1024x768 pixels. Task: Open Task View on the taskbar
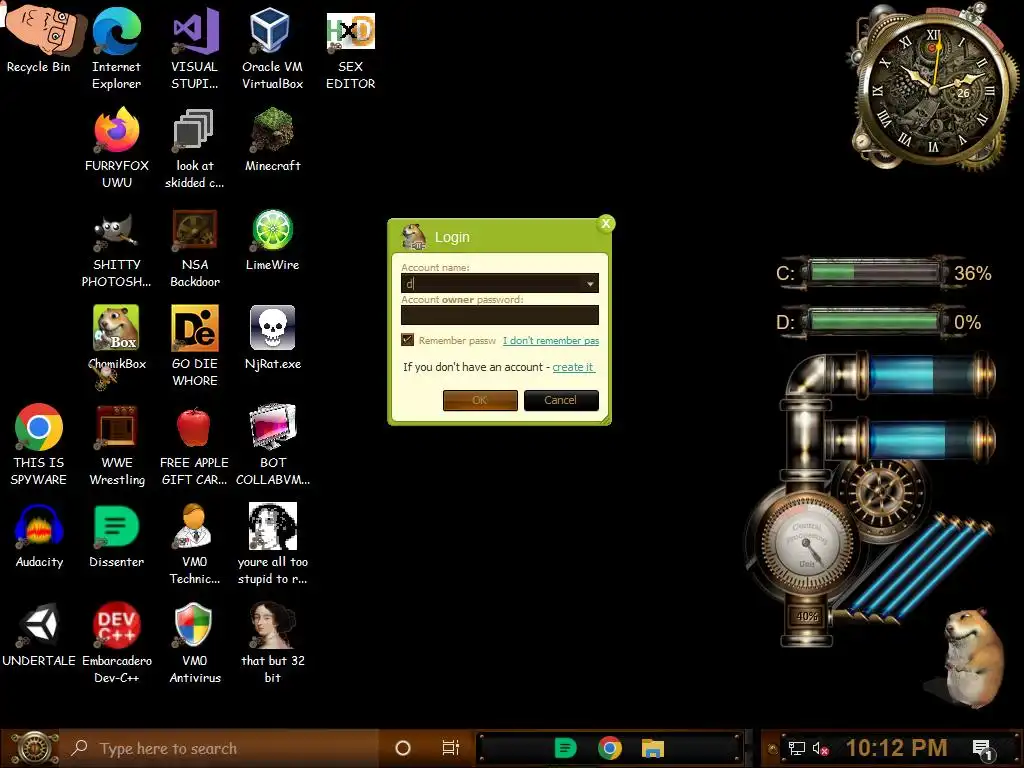[450, 748]
